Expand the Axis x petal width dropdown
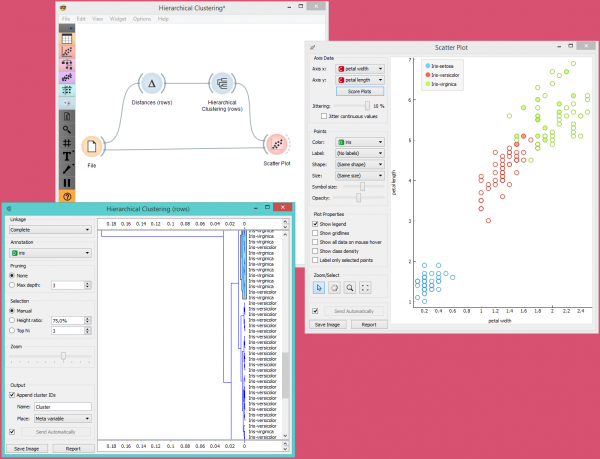 (x=362, y=67)
